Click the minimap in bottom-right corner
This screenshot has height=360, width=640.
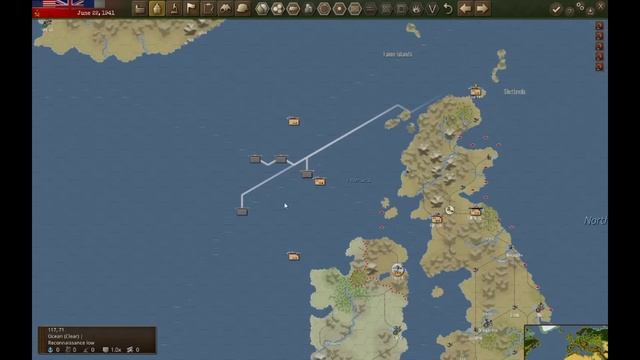[566, 342]
